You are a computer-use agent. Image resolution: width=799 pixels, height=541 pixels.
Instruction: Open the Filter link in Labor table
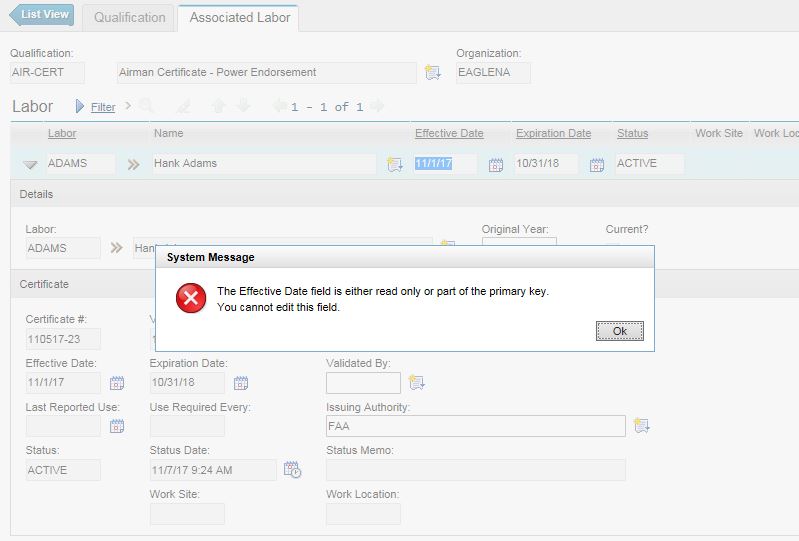coord(102,107)
